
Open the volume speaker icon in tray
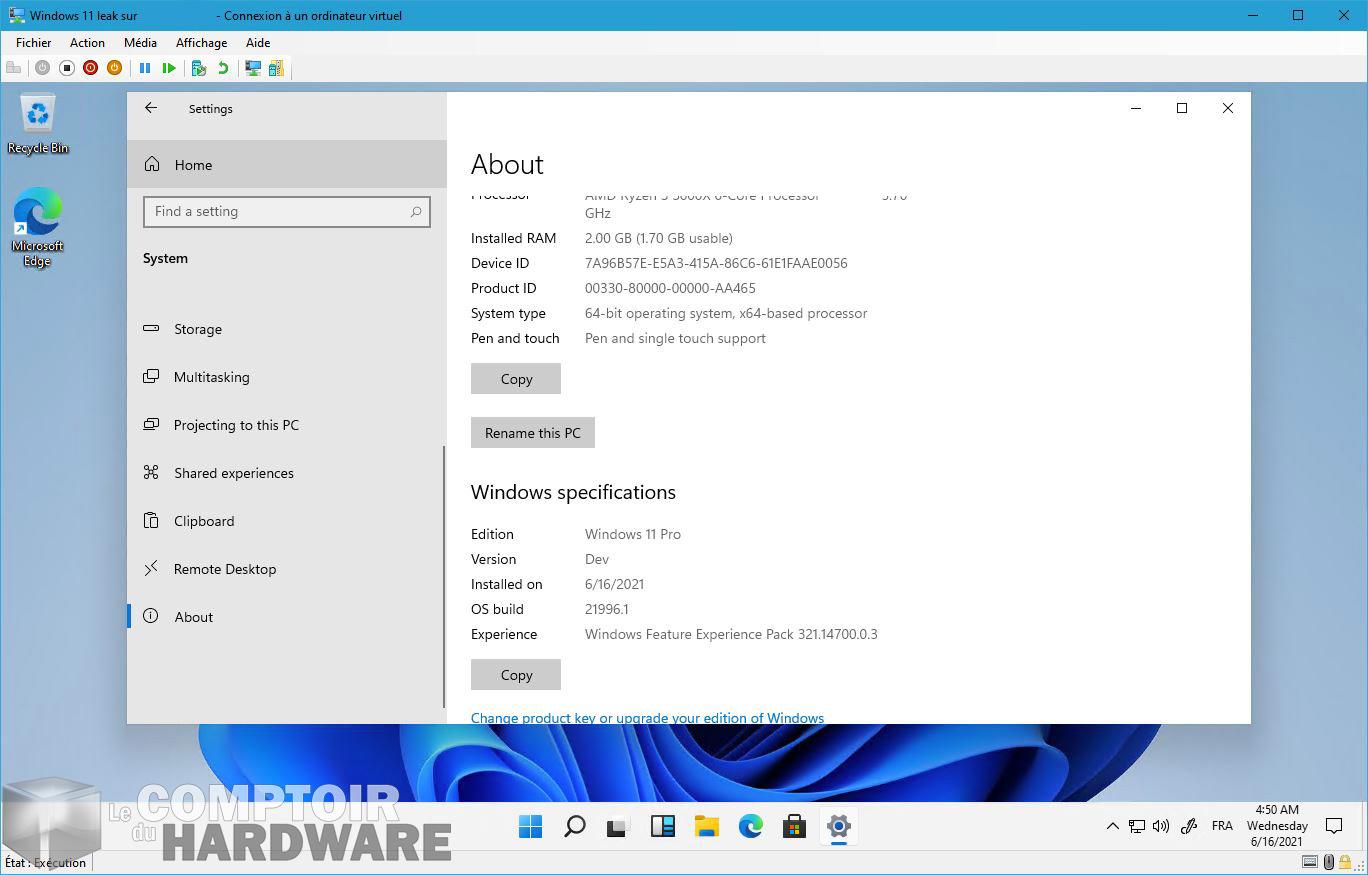click(x=1161, y=826)
